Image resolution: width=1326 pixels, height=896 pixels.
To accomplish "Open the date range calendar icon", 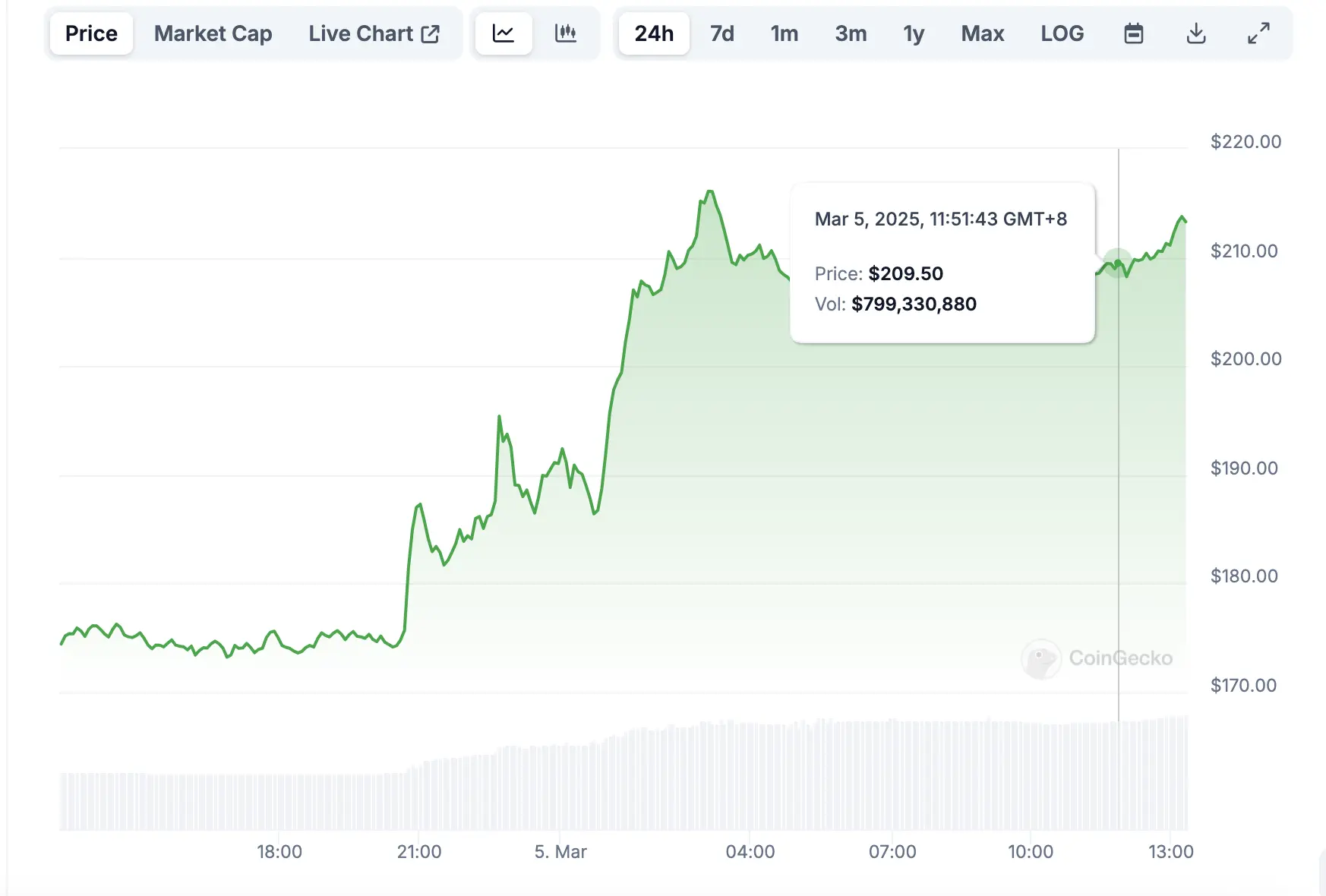I will (1133, 33).
